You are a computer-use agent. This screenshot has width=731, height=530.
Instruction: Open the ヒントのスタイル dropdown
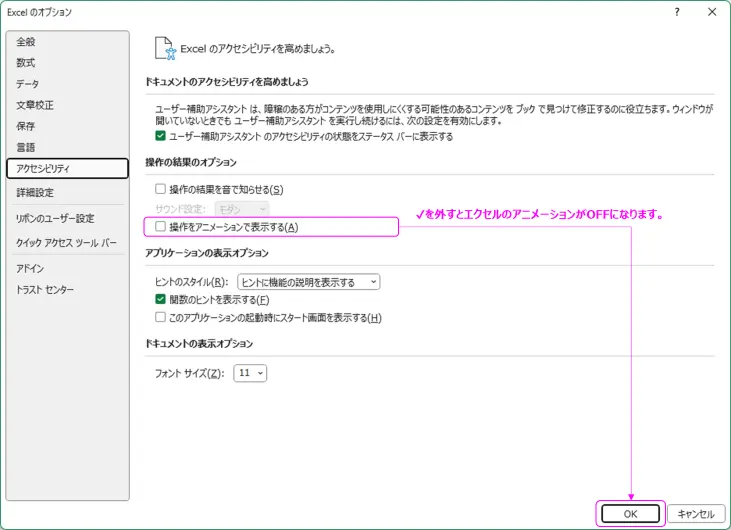click(x=309, y=282)
